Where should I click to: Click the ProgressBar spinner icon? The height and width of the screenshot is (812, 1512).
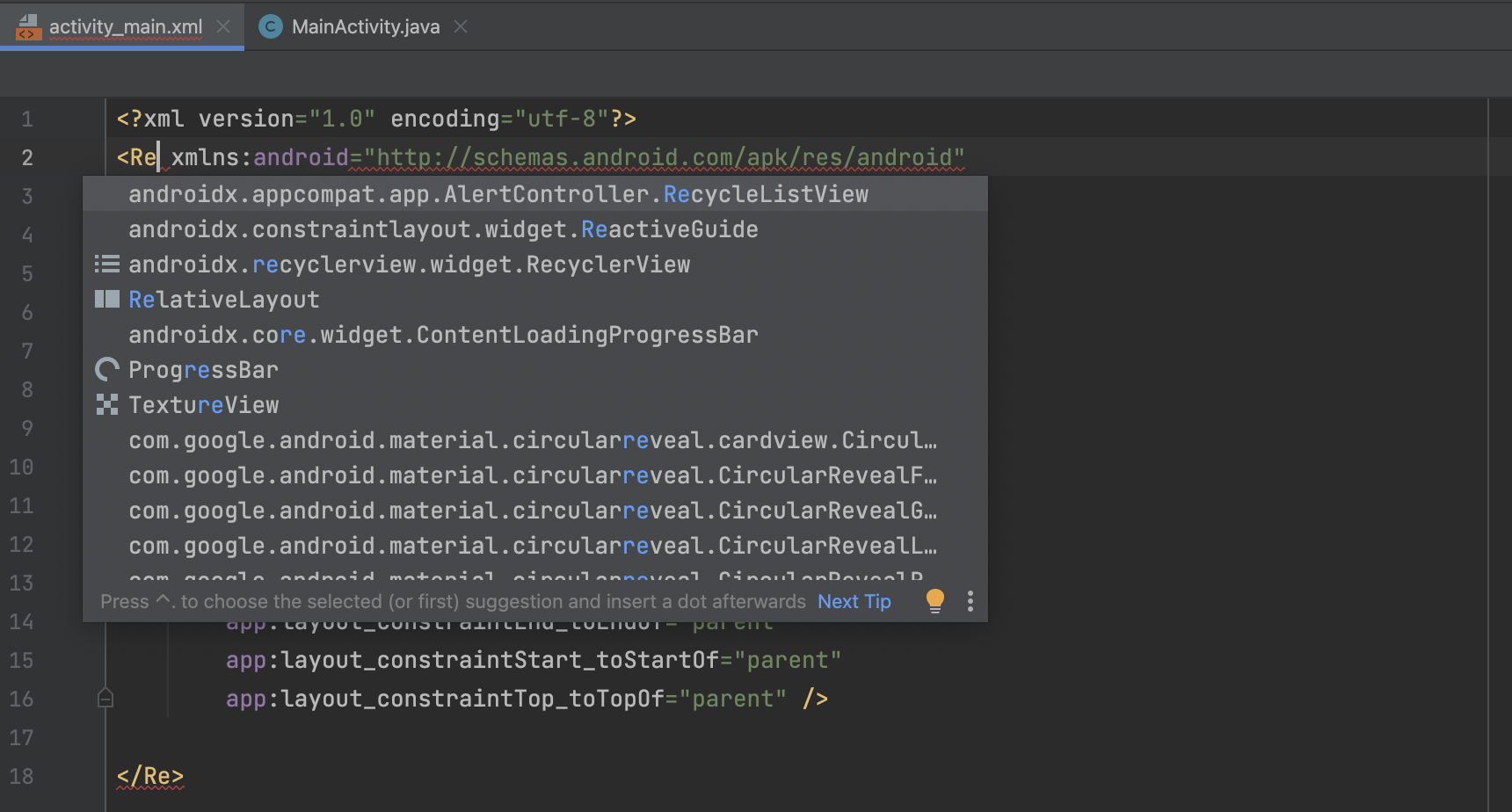[107, 370]
